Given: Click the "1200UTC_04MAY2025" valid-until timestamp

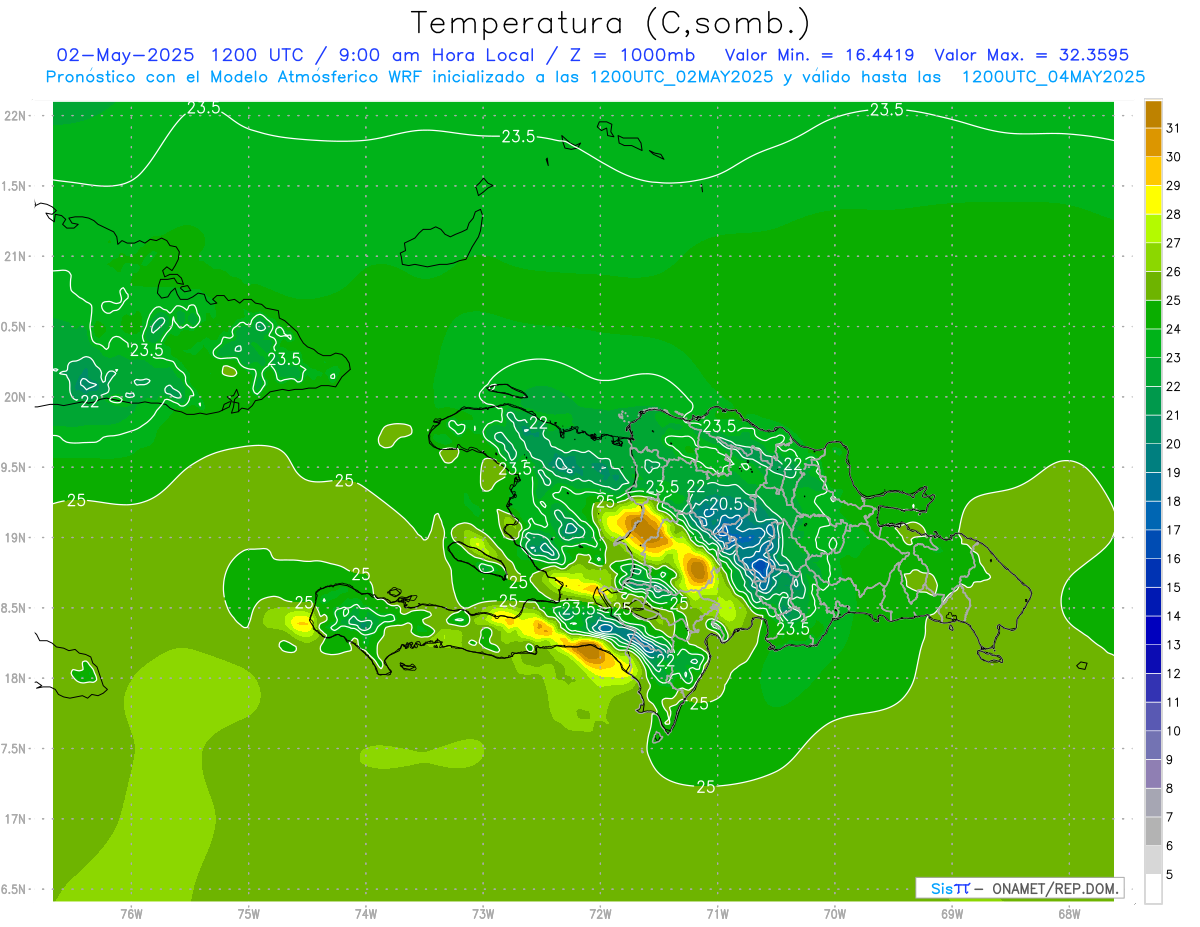Looking at the screenshot, I should click(1053, 77).
